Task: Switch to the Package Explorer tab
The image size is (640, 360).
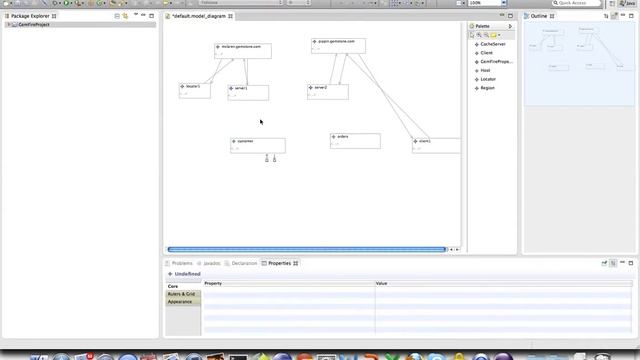Action: point(30,16)
